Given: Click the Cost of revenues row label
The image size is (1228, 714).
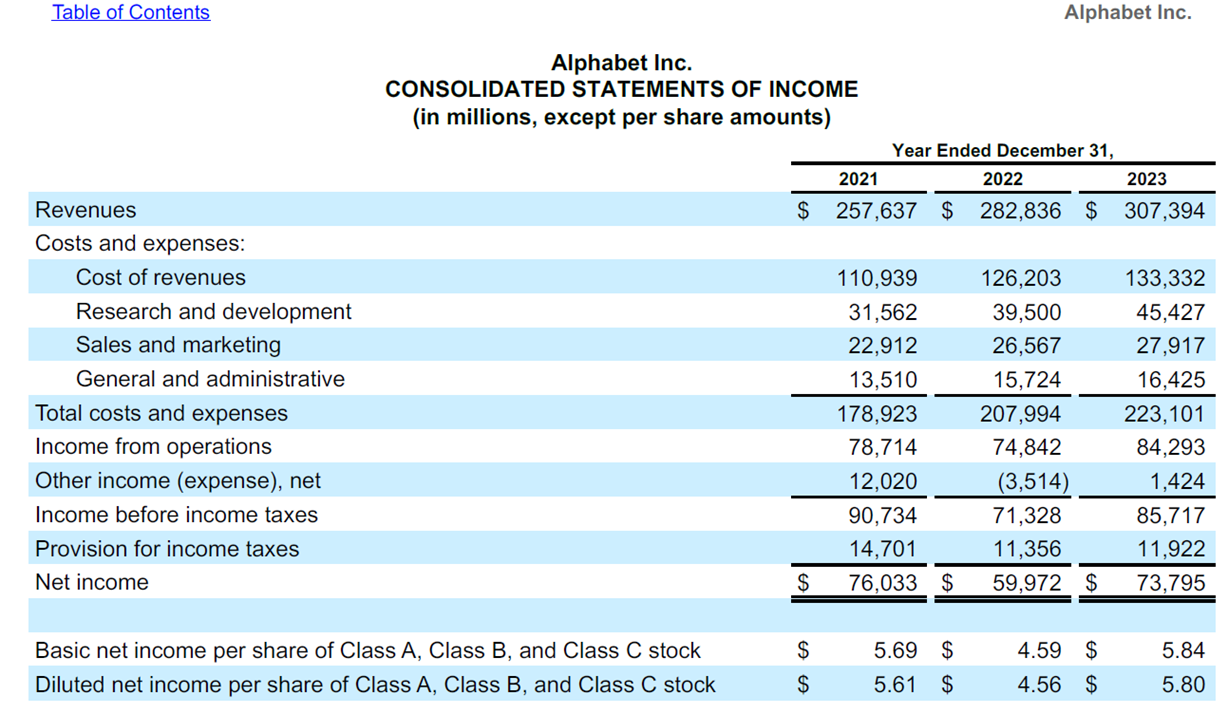Looking at the screenshot, I should (161, 278).
